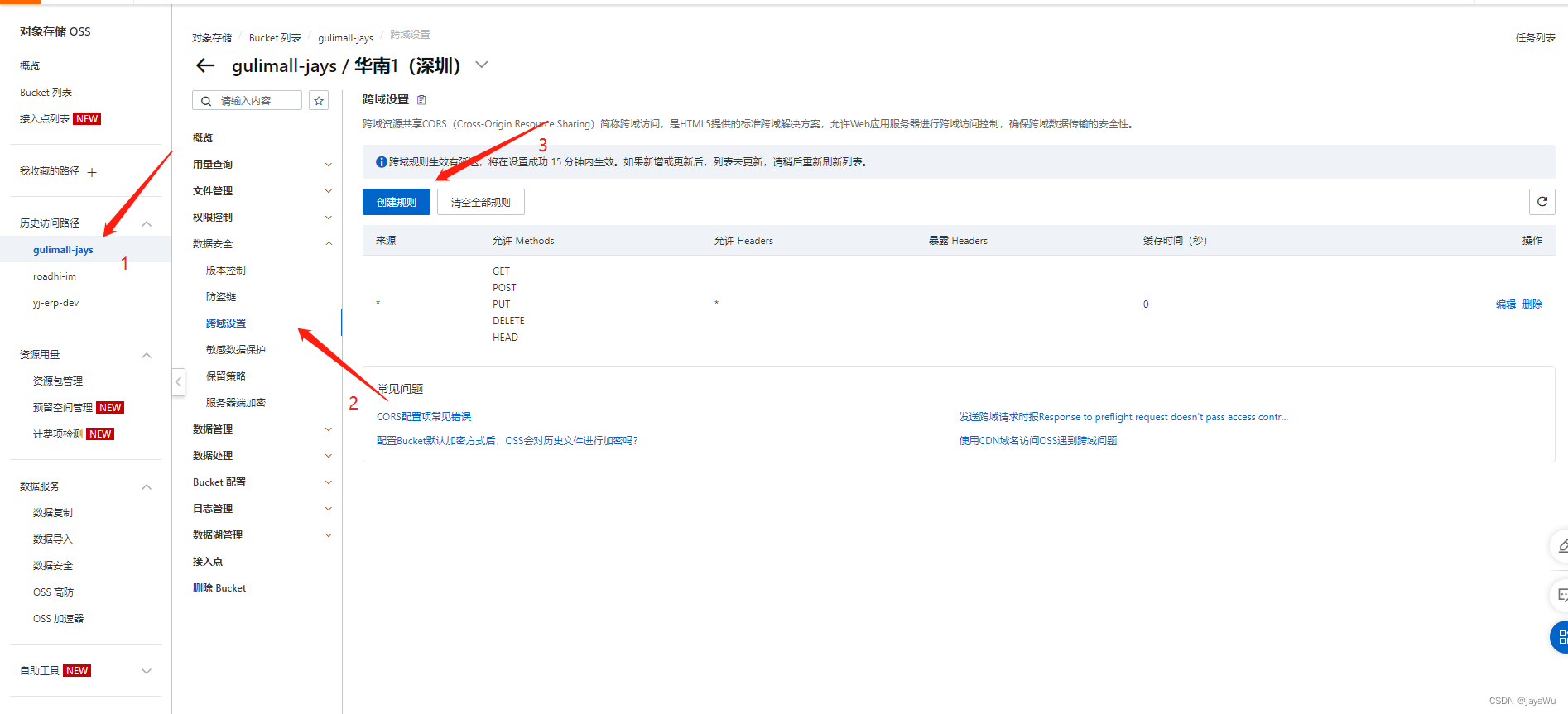Click the 请输入内容 search field
The image size is (1568, 714).
247,101
